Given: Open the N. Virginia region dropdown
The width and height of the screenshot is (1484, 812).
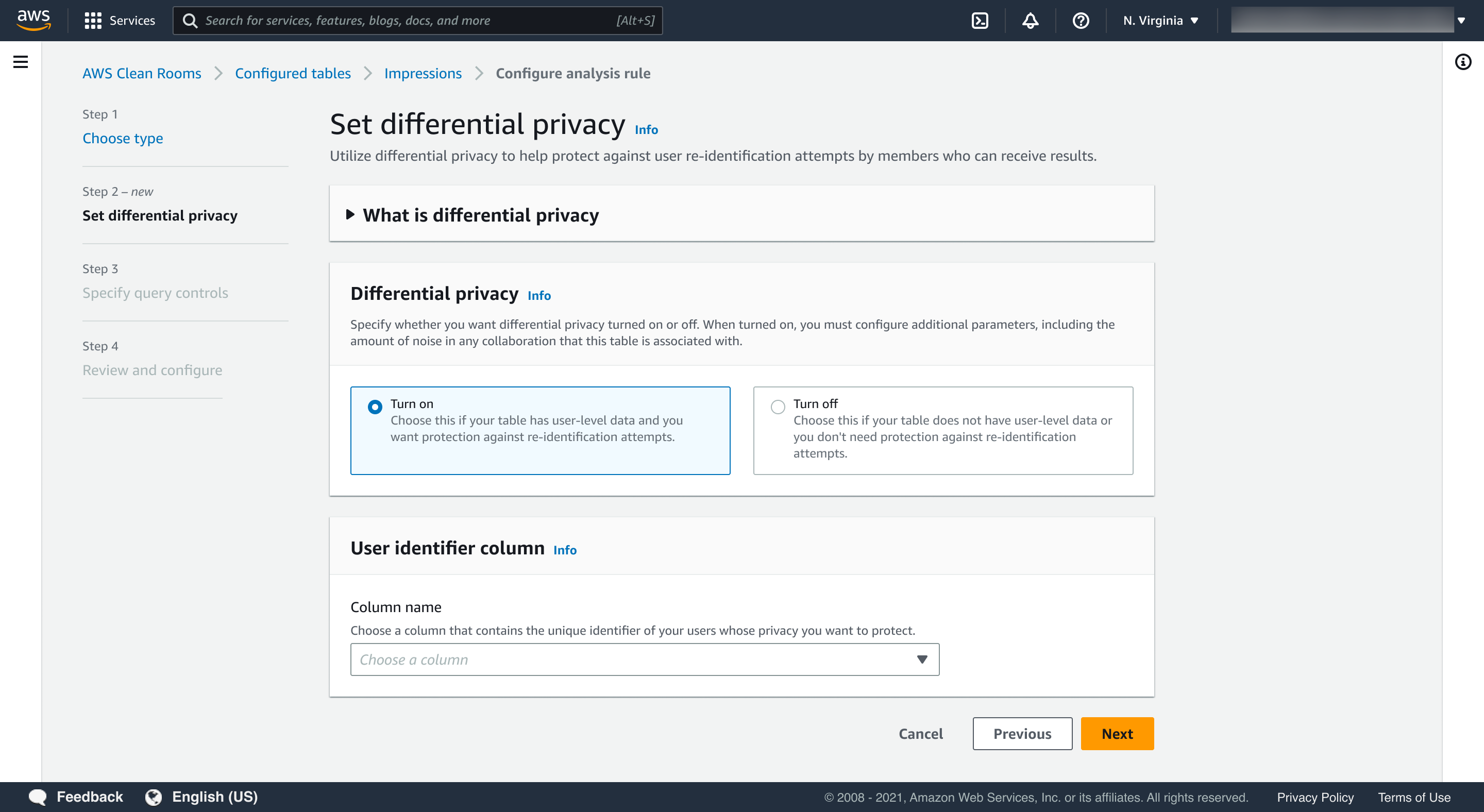Looking at the screenshot, I should (1160, 21).
